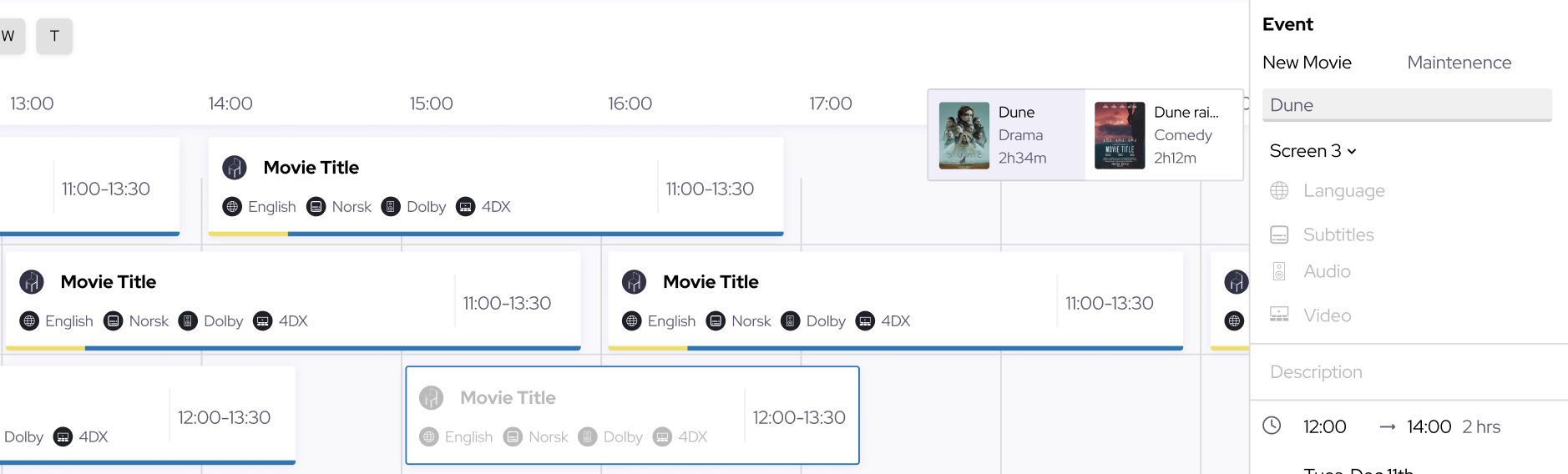The height and width of the screenshot is (474, 1568).
Task: Switch to the Maintenence tab
Action: click(1459, 63)
